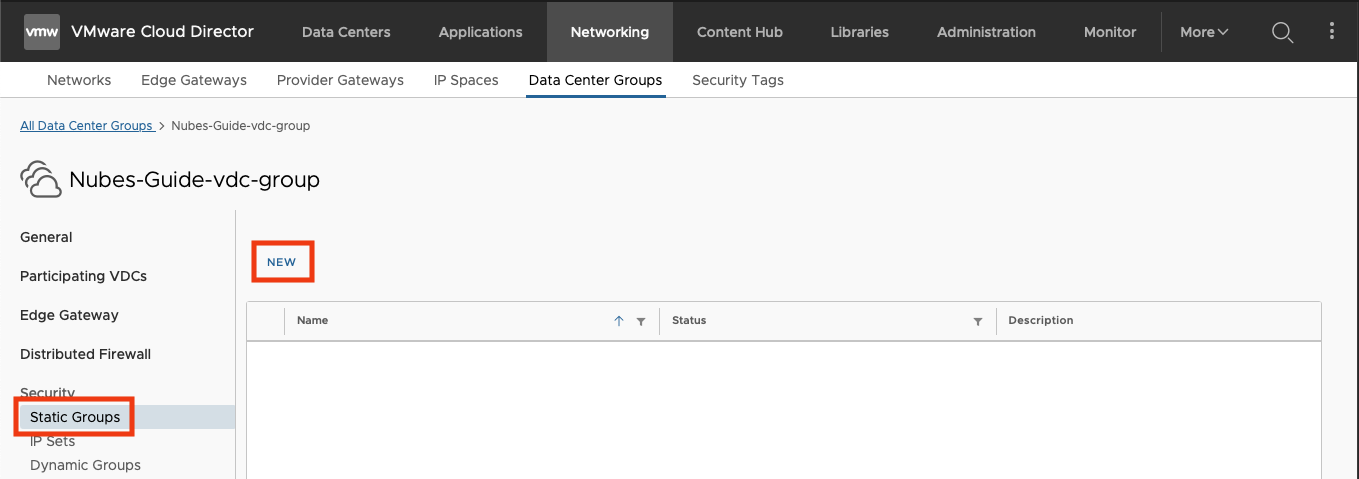Sort by the Description column header
The image size is (1359, 479).
click(1041, 321)
